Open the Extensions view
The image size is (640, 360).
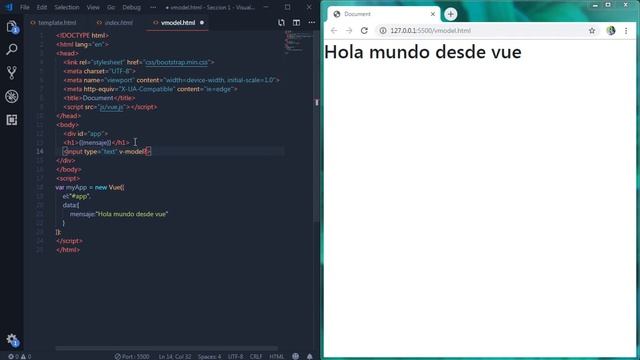[11, 120]
